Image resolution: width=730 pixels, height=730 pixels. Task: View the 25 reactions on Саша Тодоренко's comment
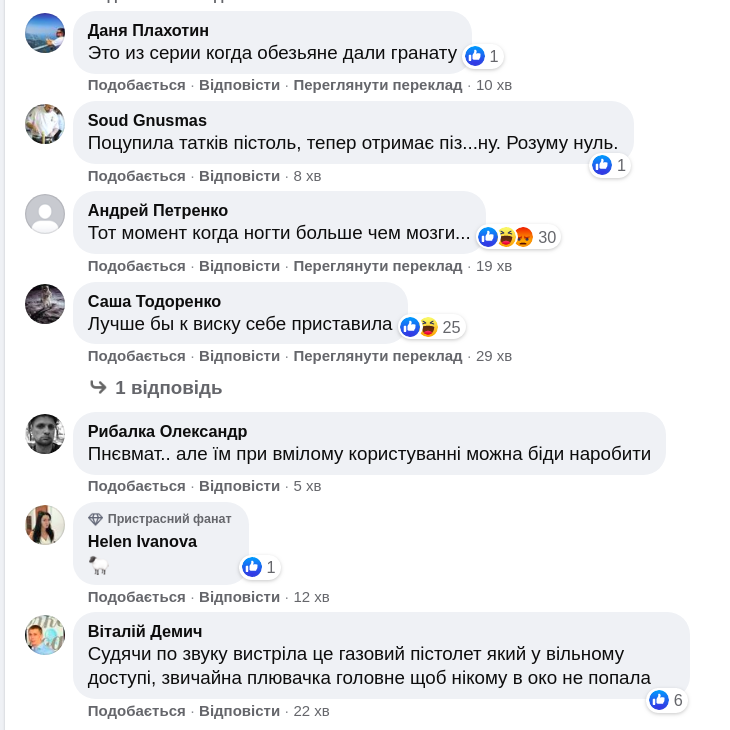[x=431, y=327]
